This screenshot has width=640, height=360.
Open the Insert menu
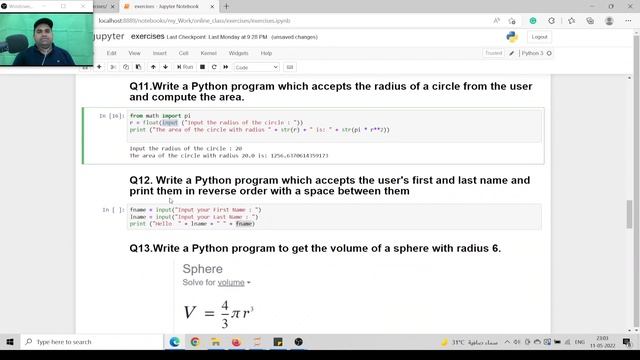coord(160,53)
